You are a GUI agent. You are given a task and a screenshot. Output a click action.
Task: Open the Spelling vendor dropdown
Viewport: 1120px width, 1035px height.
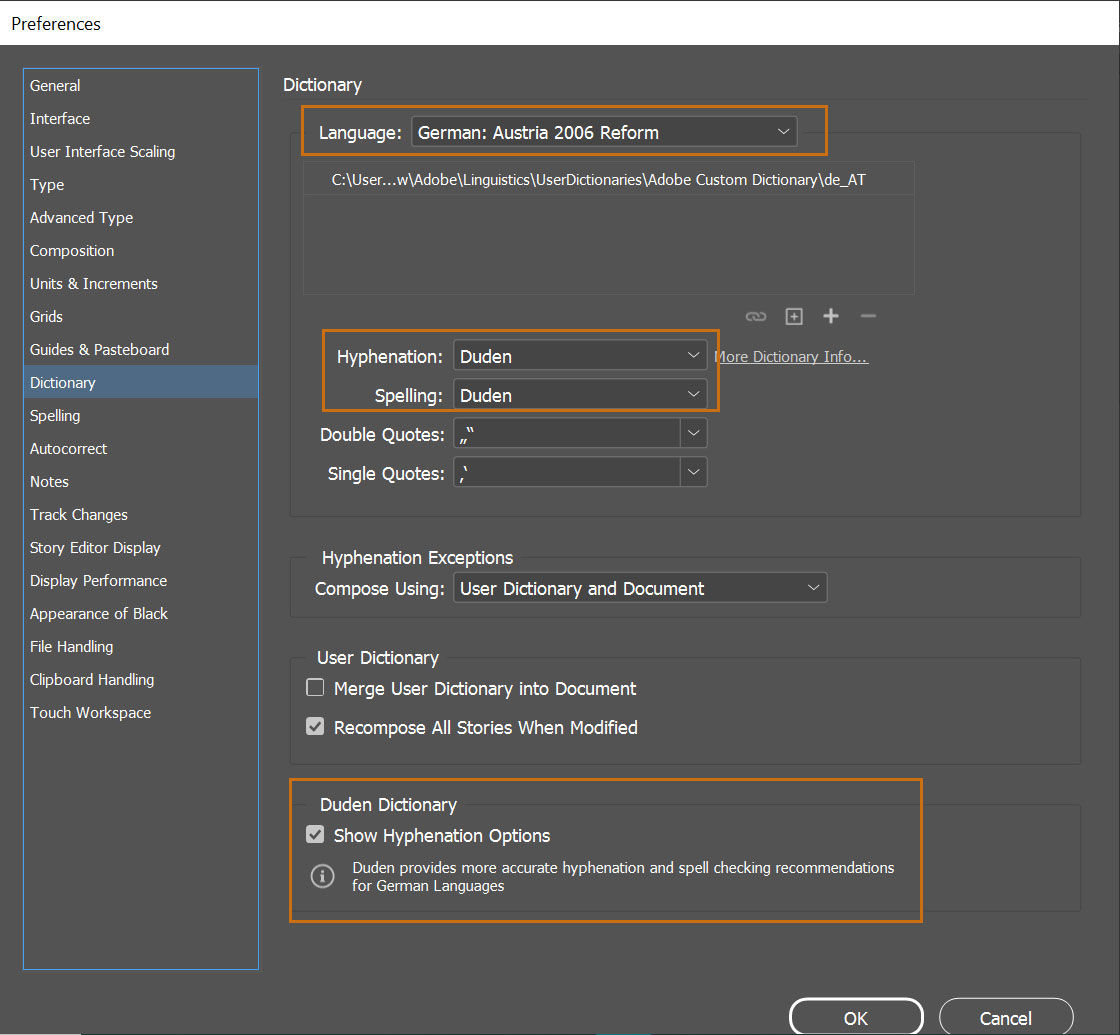580,395
